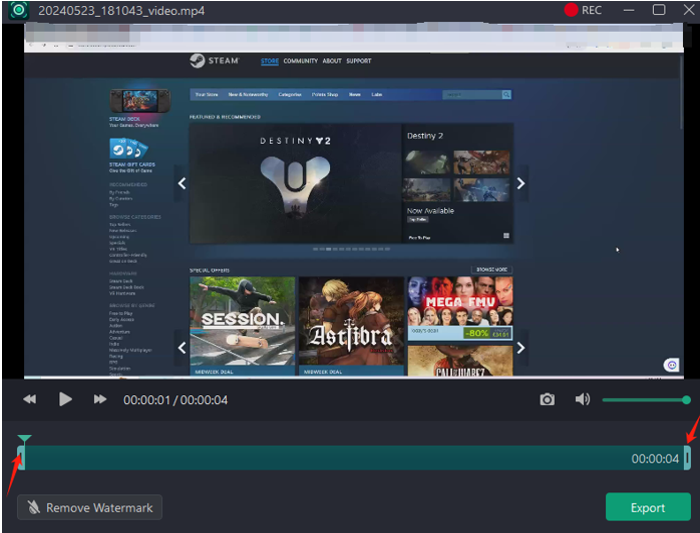700x533 pixels.
Task: Click the Session game offer card
Action: pos(242,326)
